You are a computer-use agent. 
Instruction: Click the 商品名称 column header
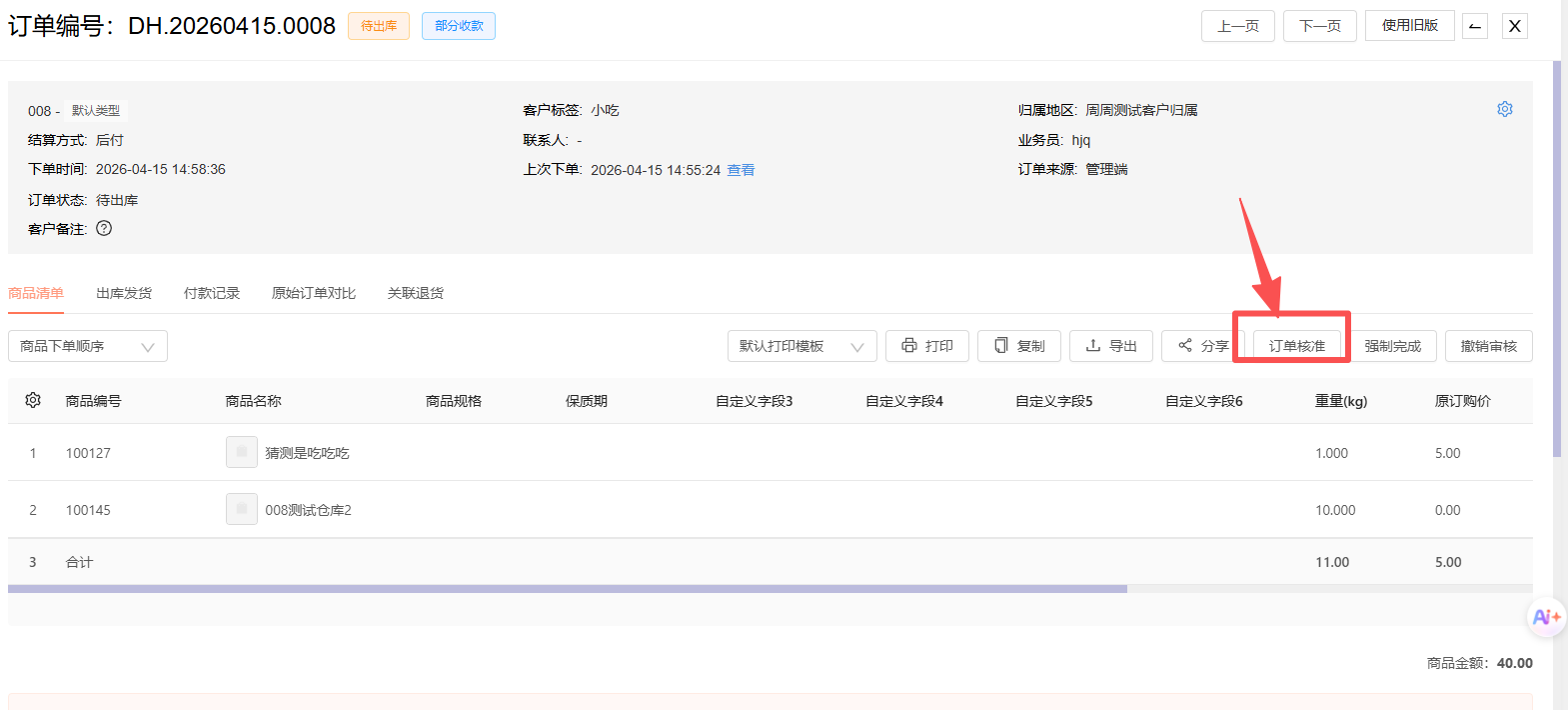254,401
